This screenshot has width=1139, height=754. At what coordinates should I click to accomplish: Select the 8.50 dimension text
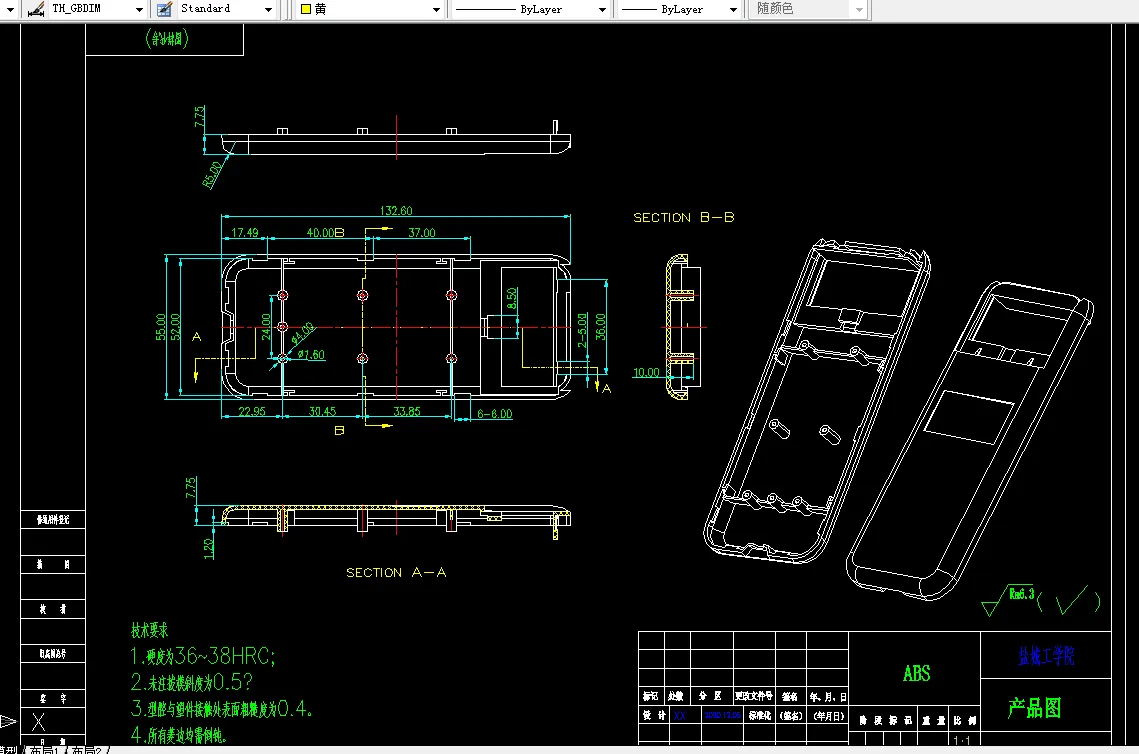point(511,299)
